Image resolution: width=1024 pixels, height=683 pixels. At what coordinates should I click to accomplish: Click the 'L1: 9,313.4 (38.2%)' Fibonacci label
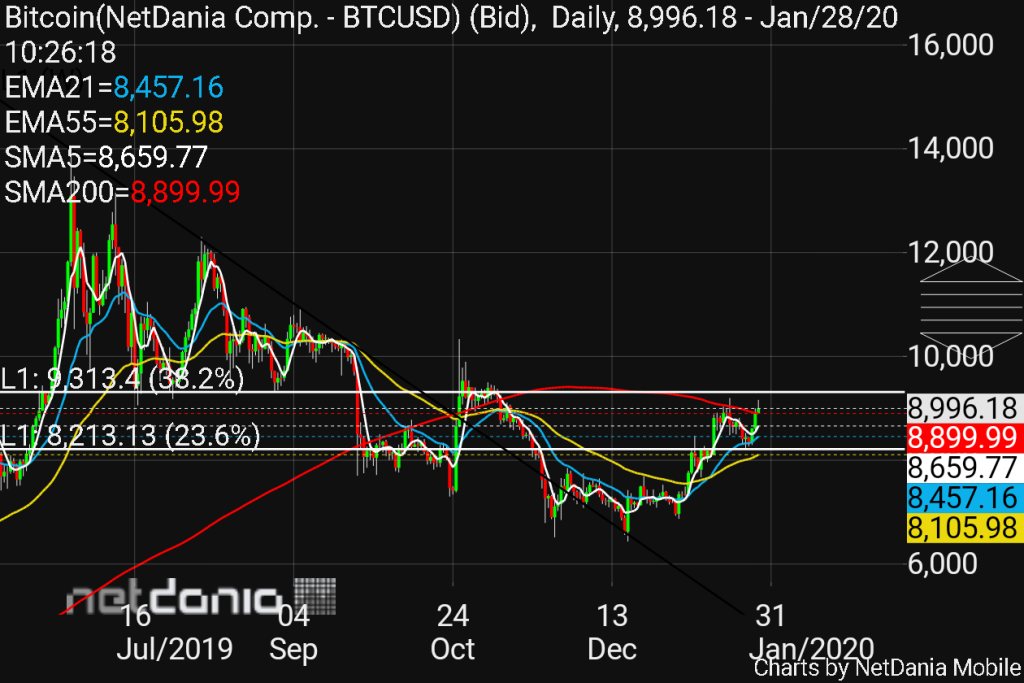[122, 378]
